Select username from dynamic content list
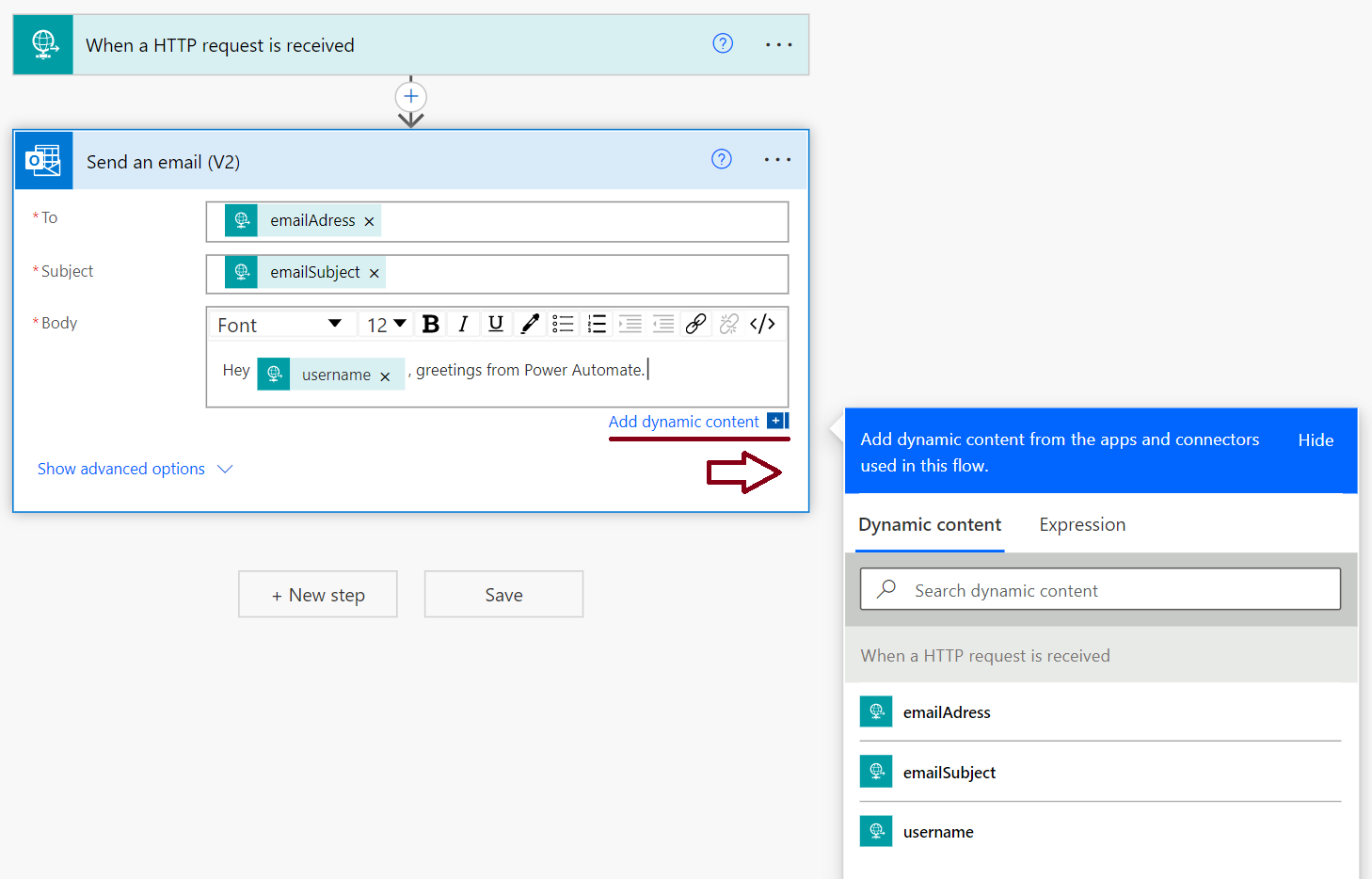Viewport: 1372px width, 879px height. tap(1100, 832)
